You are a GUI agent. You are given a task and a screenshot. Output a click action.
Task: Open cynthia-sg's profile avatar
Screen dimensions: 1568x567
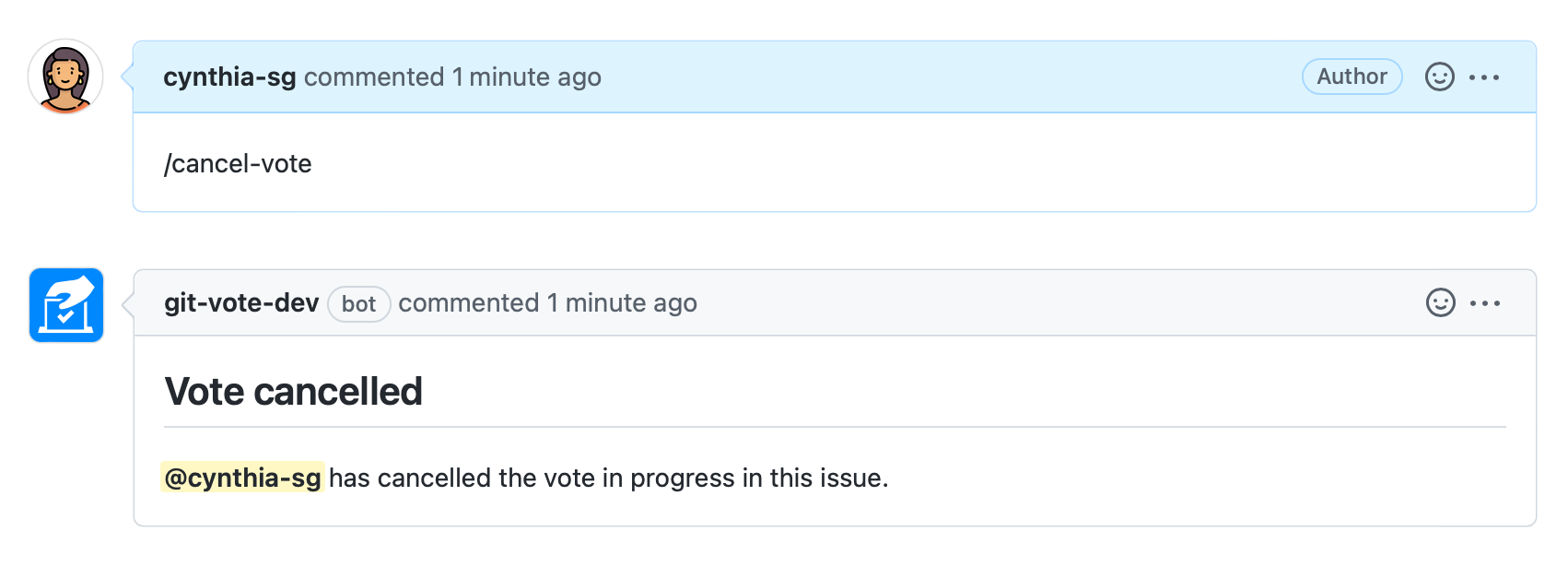tap(65, 77)
